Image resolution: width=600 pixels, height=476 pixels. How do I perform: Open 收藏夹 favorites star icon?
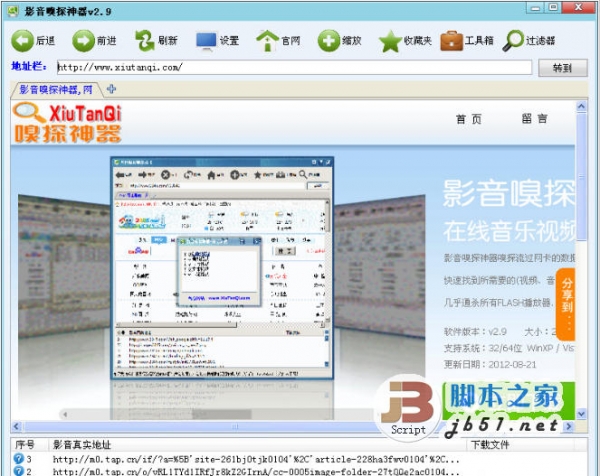390,41
